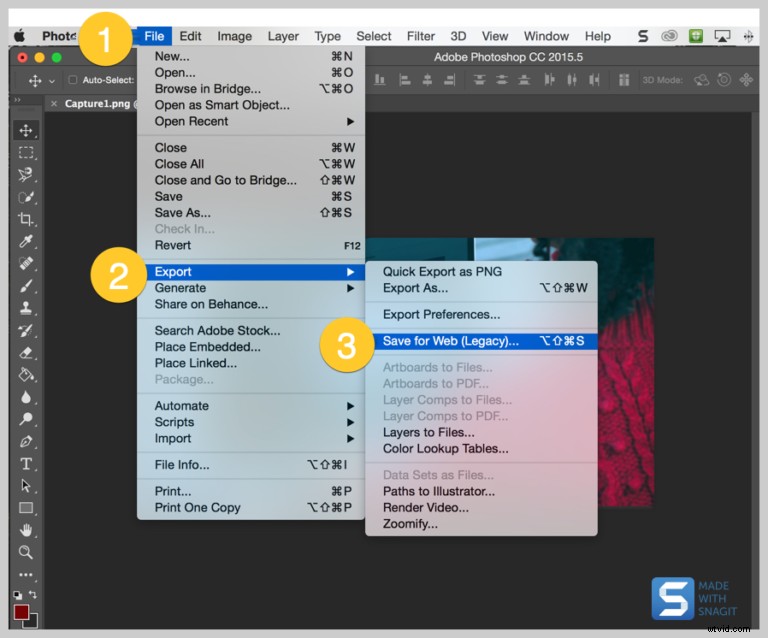Expand the Scripts submenu
Screen dimensions: 768x638
pos(251,422)
